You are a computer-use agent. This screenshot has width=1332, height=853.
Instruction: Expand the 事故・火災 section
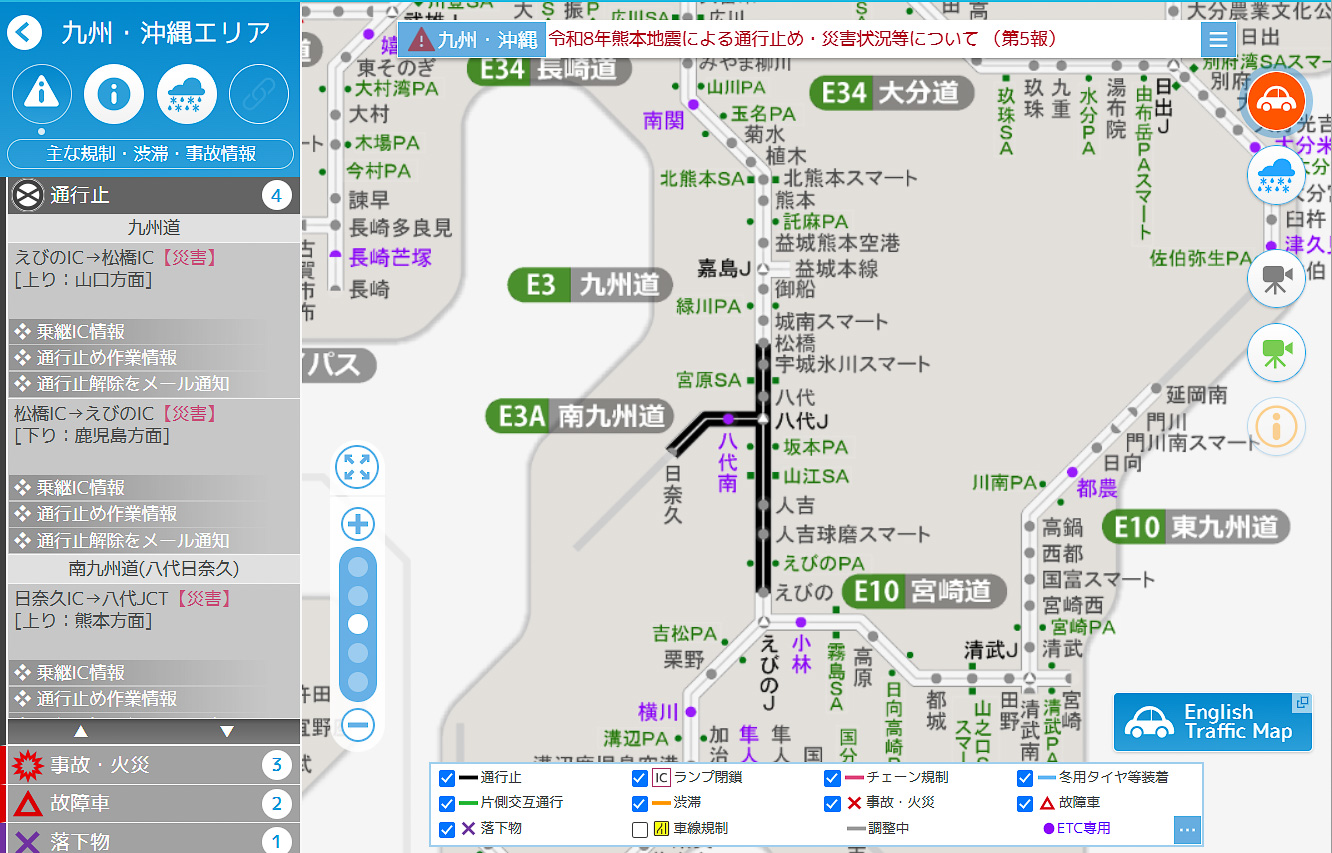(x=154, y=766)
